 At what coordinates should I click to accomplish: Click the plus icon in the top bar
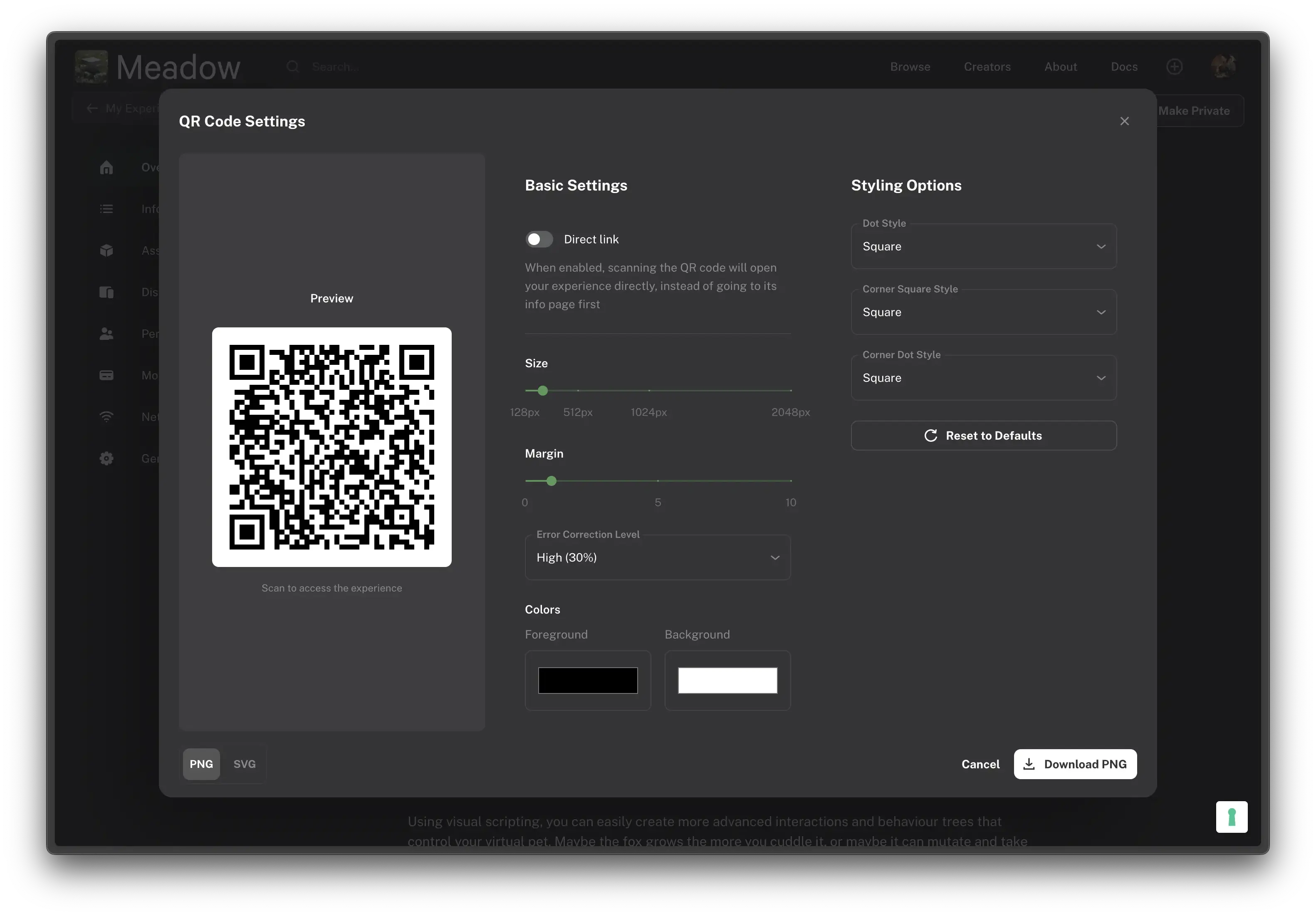1175,67
